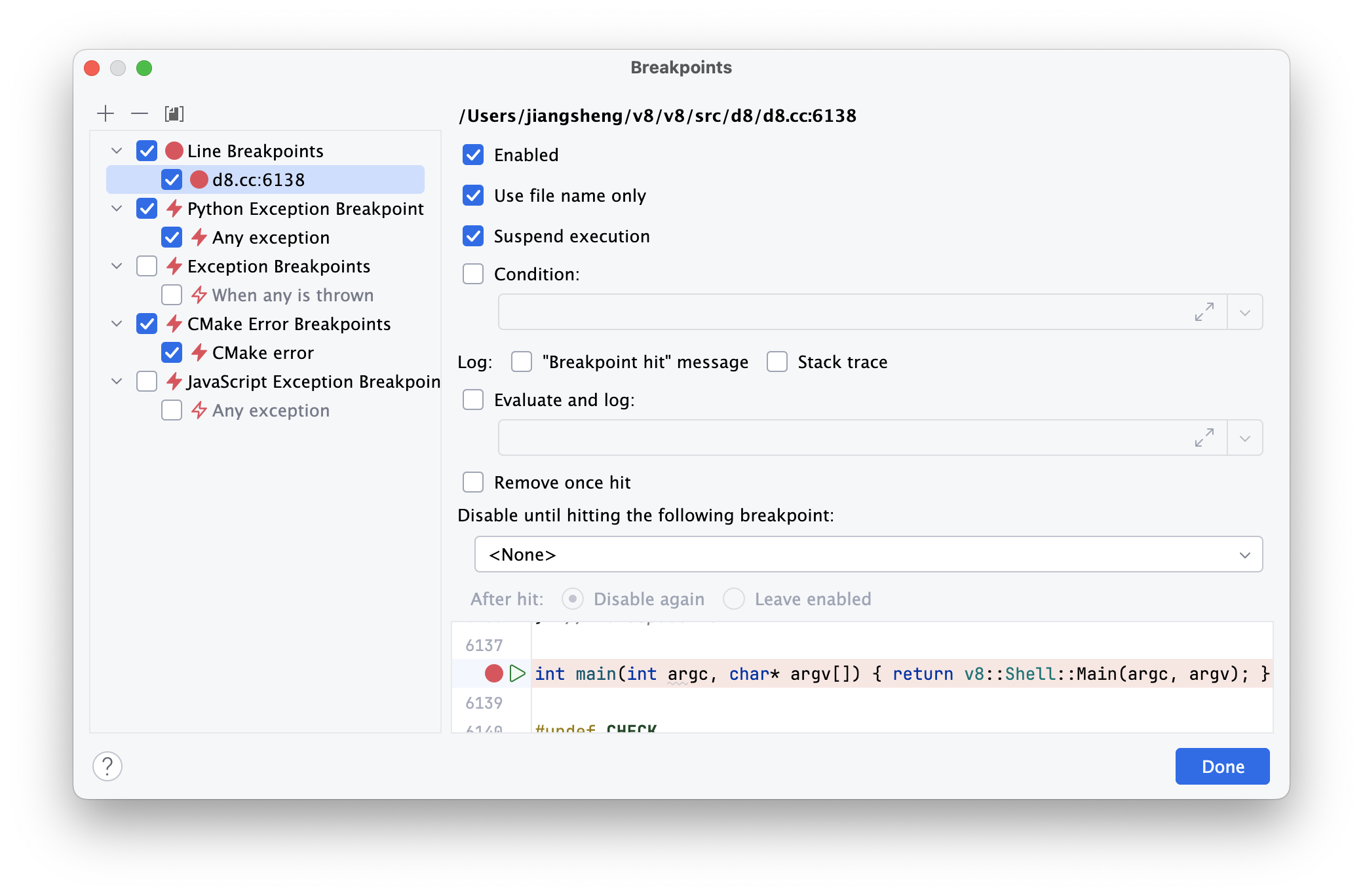
Task: Enable the Remove once hit checkbox
Action: [473, 482]
